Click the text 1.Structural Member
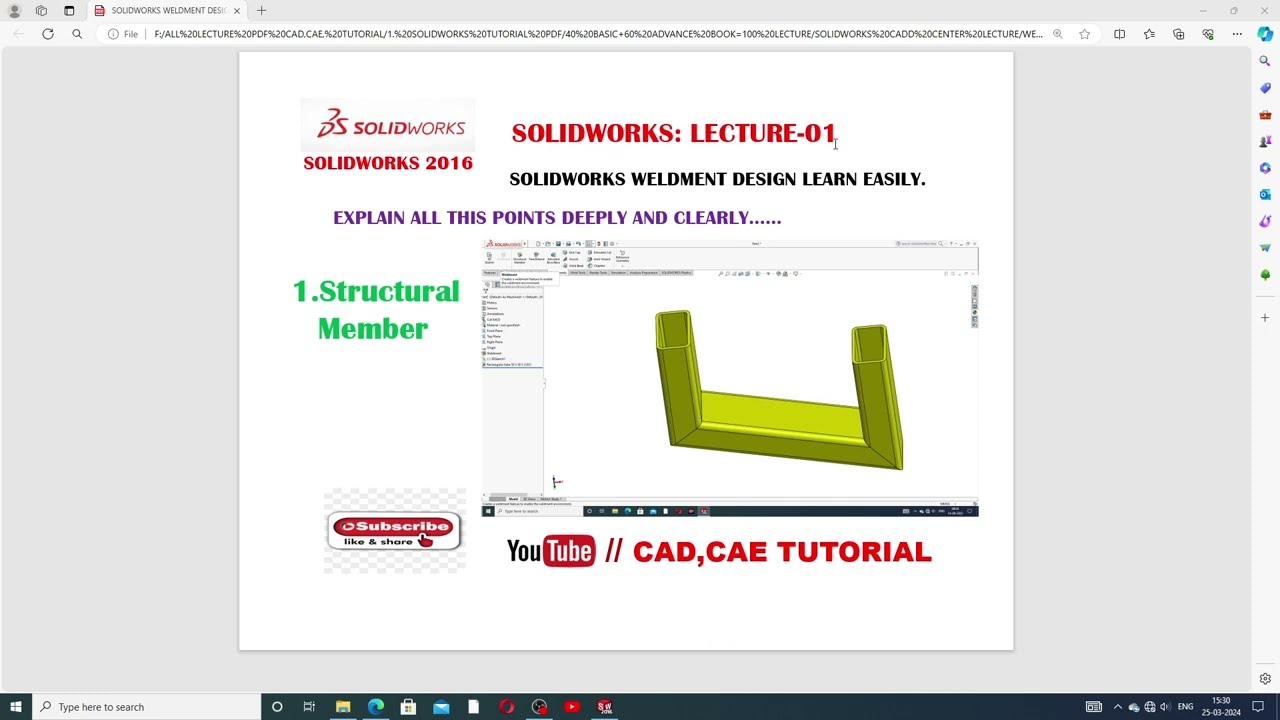1280x720 pixels. coord(375,310)
